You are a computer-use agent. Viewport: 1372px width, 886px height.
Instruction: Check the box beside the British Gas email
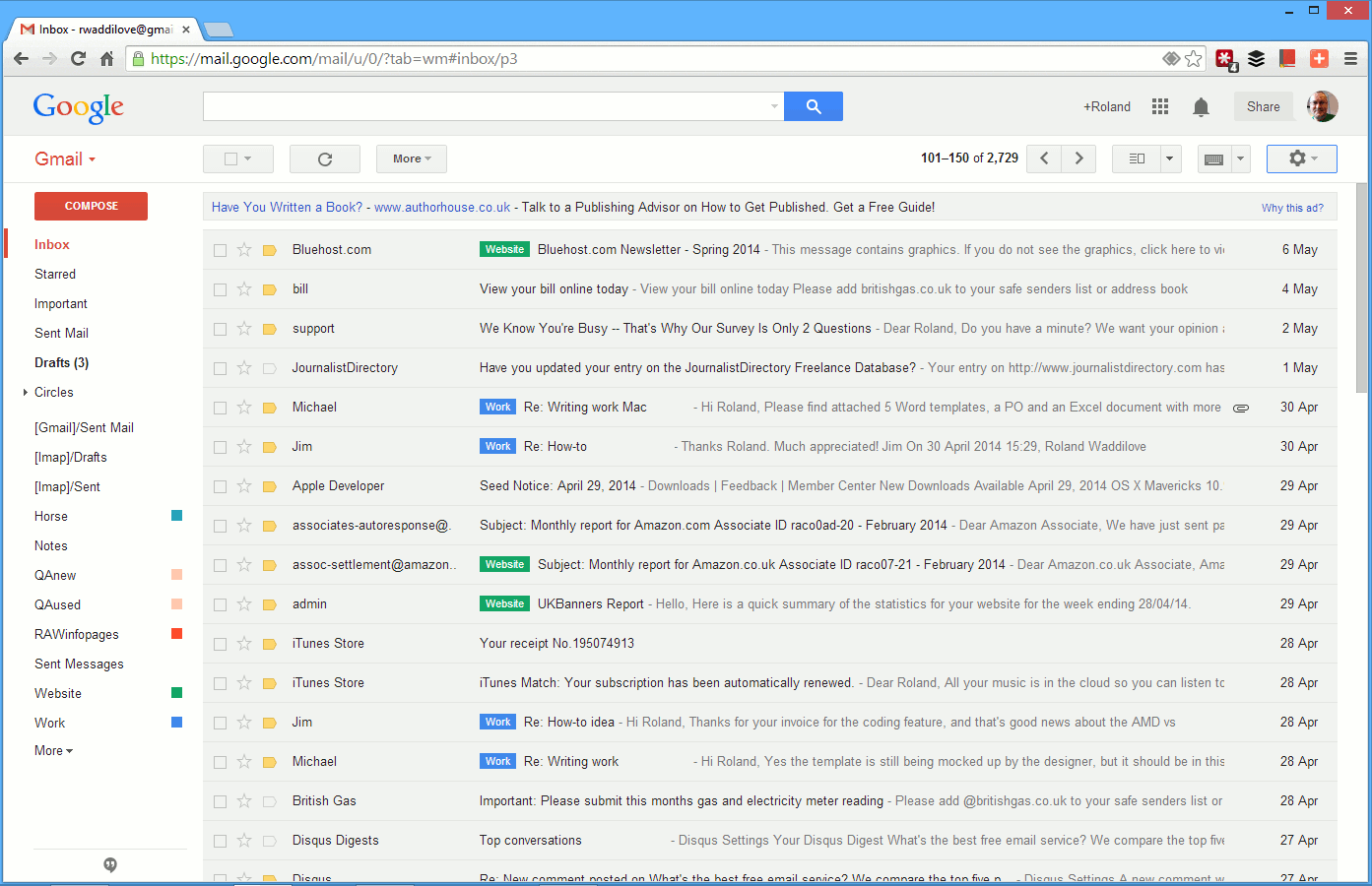[x=220, y=801]
